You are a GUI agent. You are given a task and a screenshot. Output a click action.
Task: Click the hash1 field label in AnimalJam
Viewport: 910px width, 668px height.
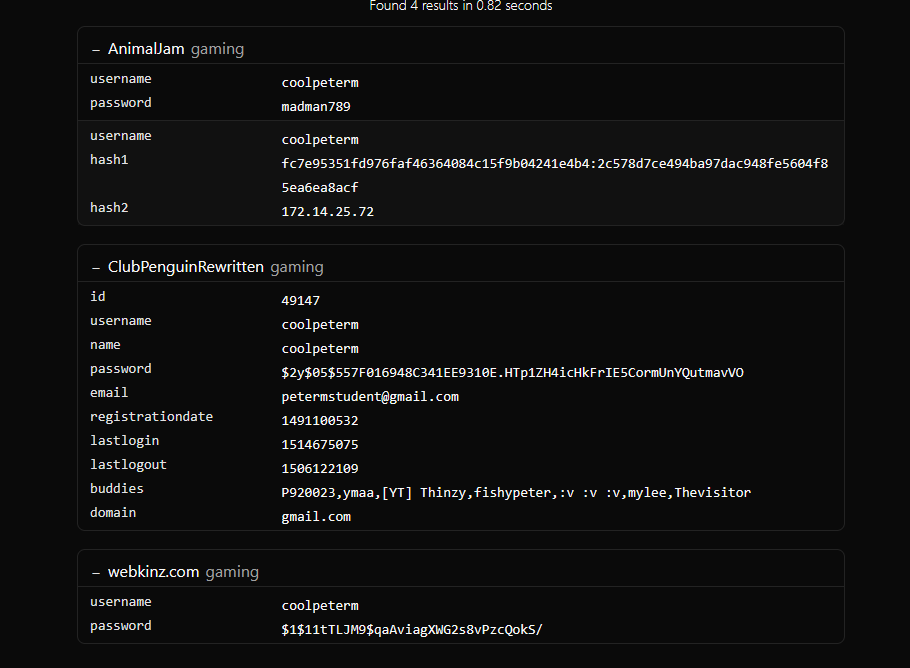pos(109,160)
